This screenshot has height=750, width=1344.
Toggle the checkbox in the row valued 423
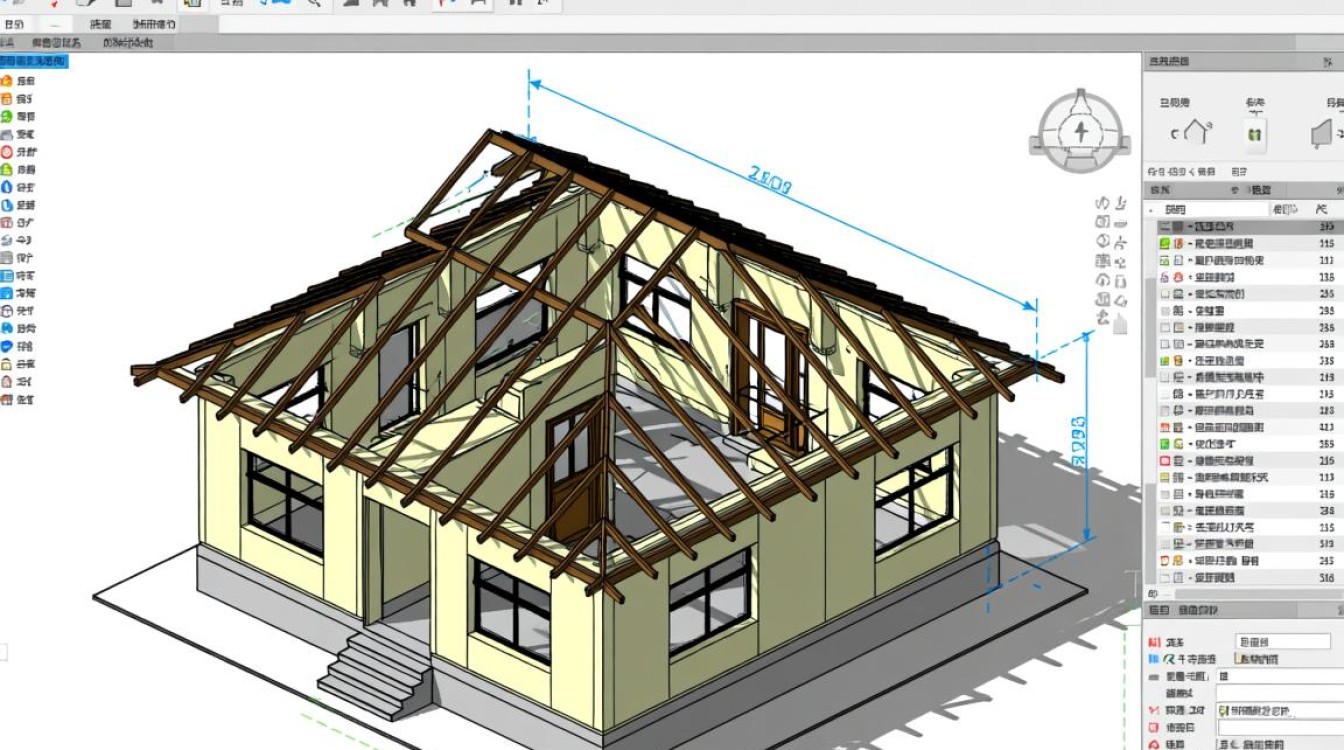tap(1165, 427)
